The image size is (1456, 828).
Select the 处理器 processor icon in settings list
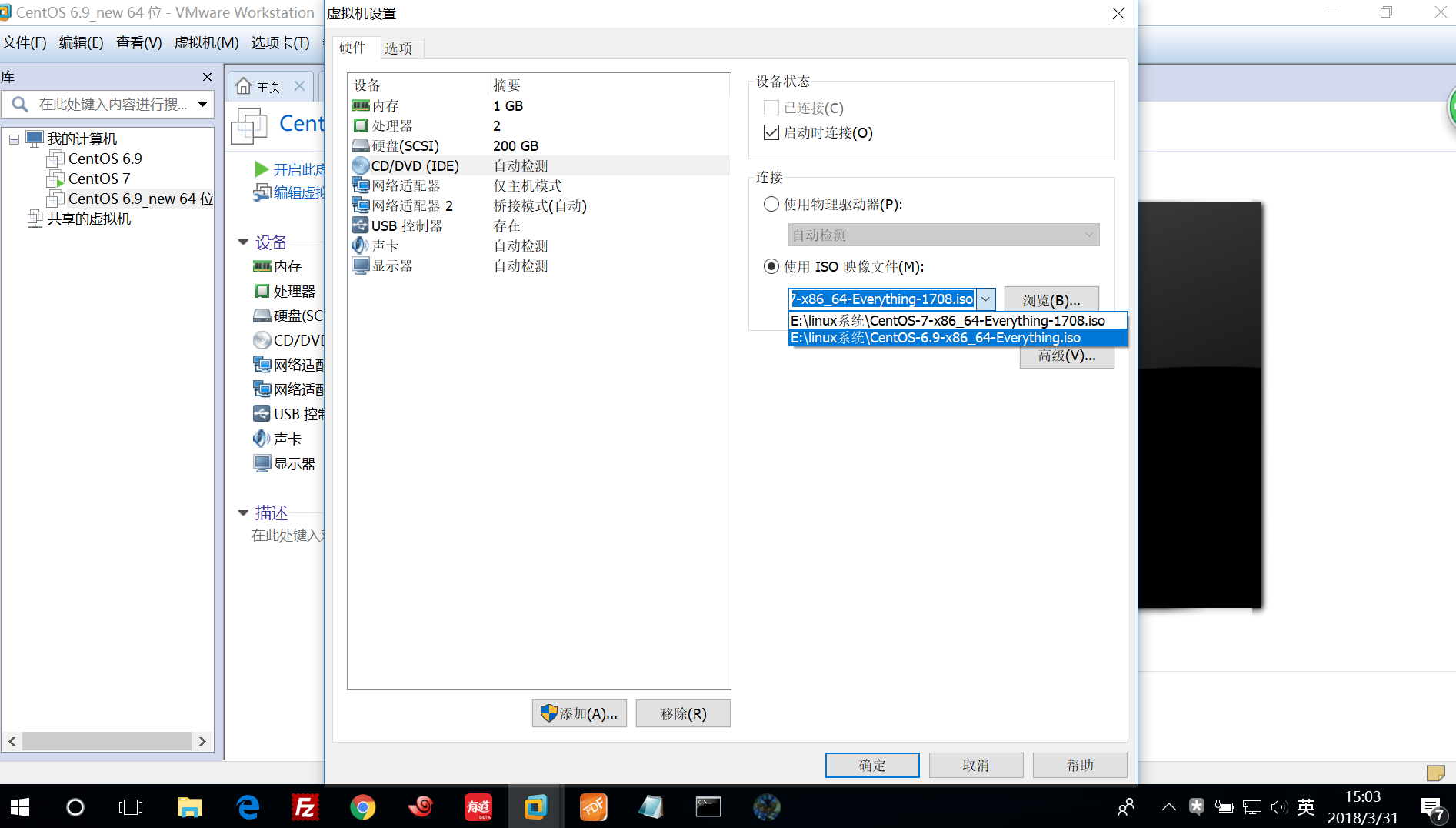361,125
